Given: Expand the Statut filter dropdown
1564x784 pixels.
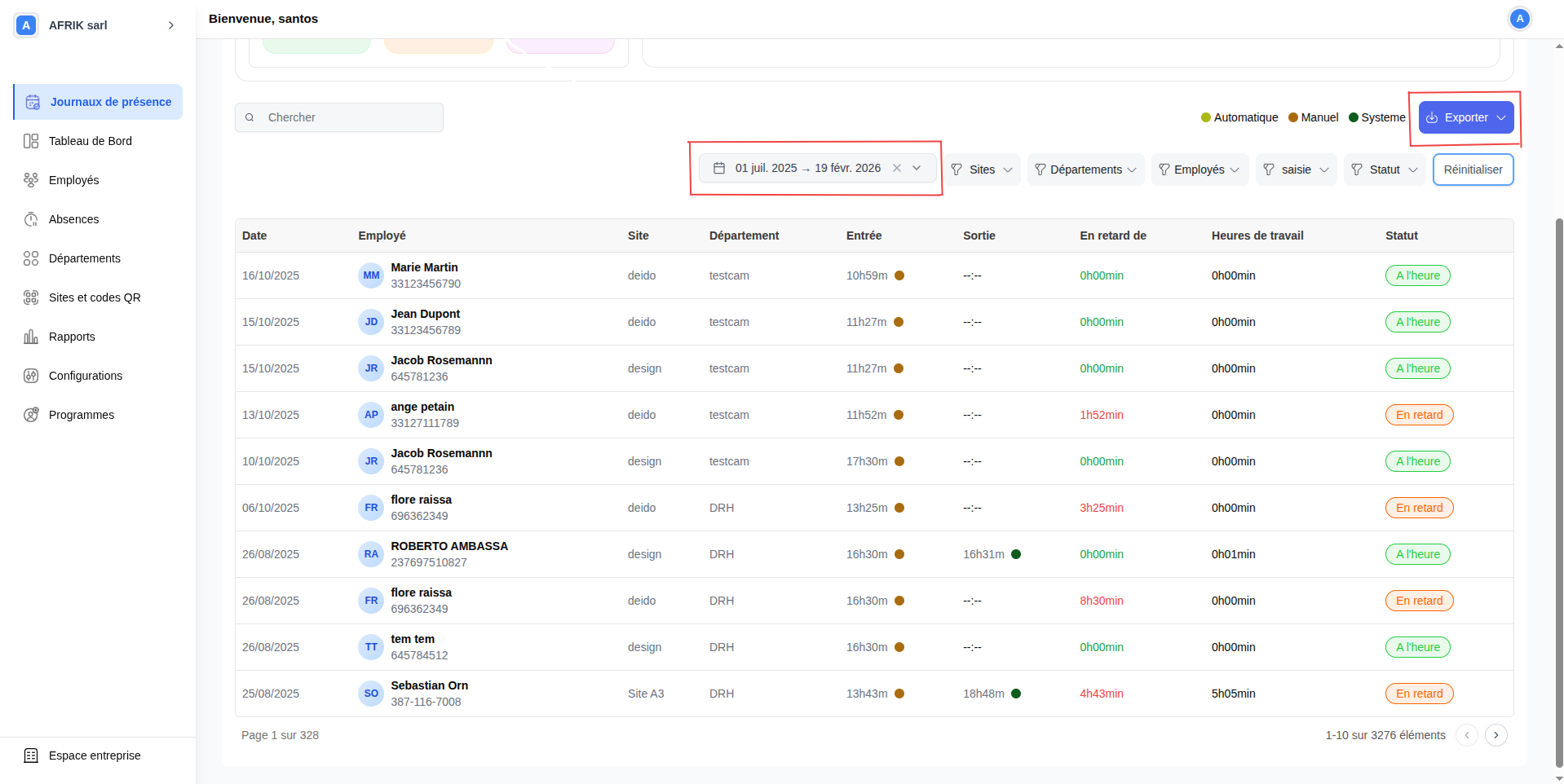Looking at the screenshot, I should pos(1385,170).
